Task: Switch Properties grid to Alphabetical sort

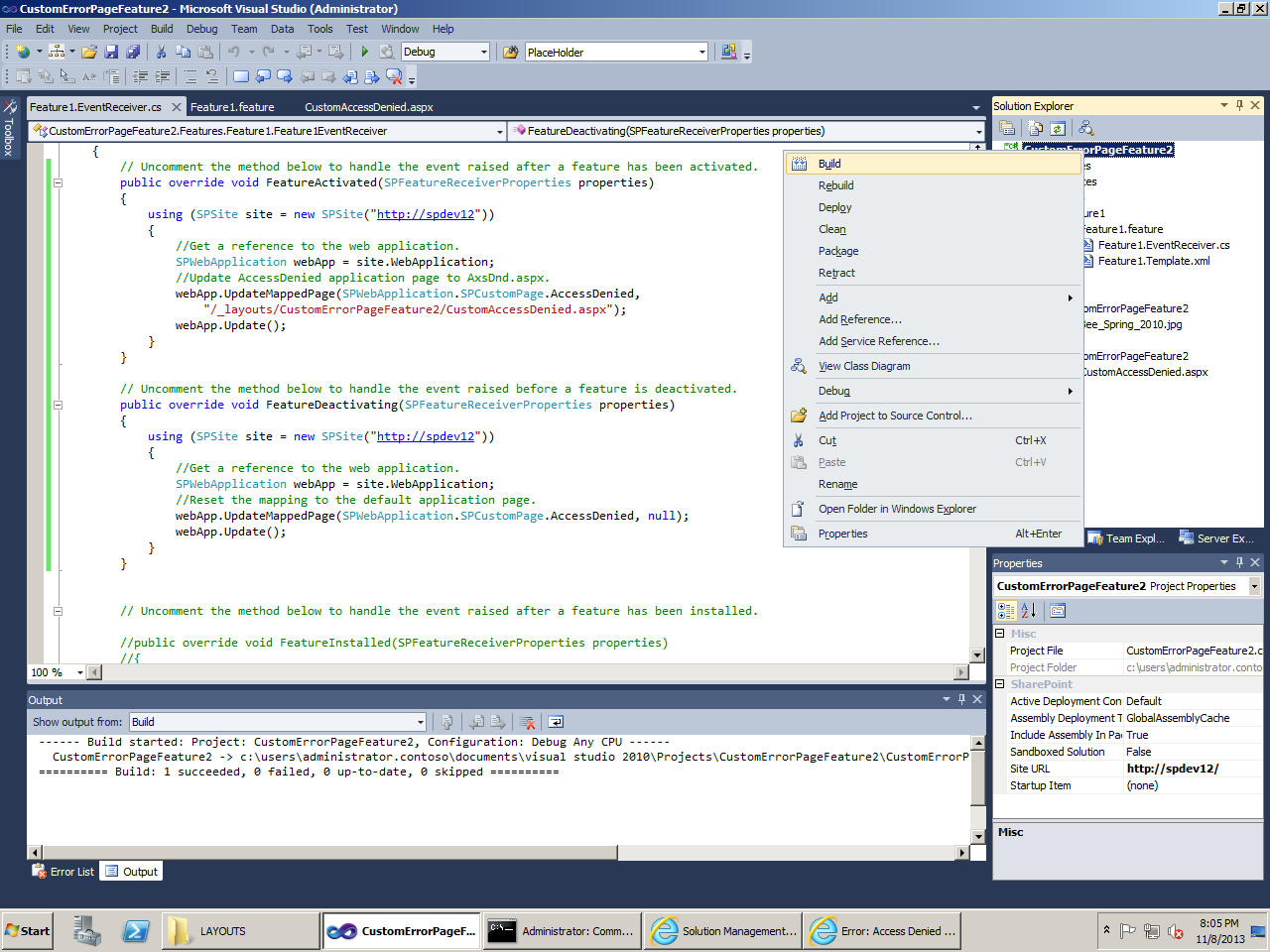Action: 1028,611
